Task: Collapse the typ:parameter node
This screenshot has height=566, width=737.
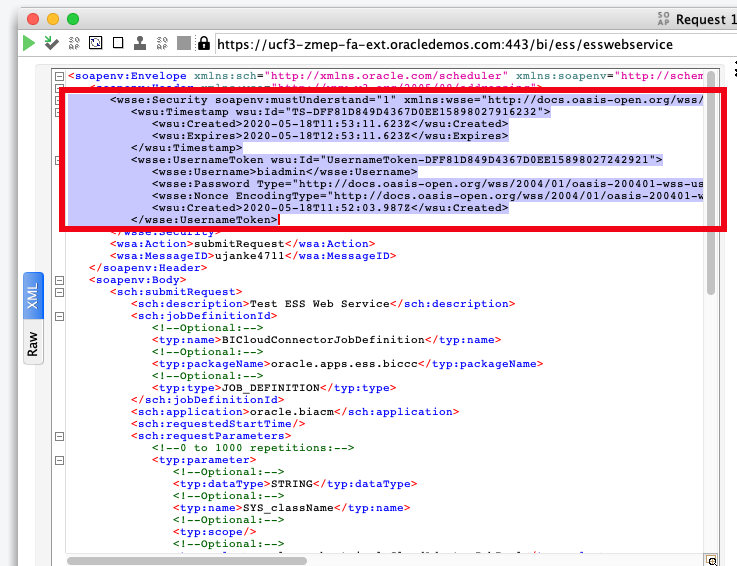Action: point(59,460)
